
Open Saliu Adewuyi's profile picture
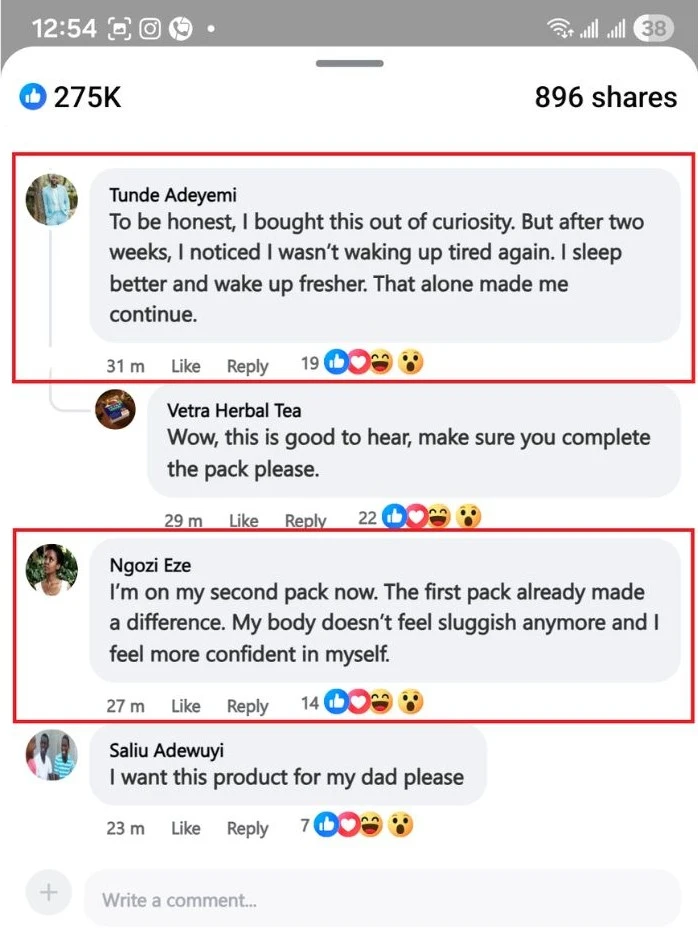[x=51, y=755]
